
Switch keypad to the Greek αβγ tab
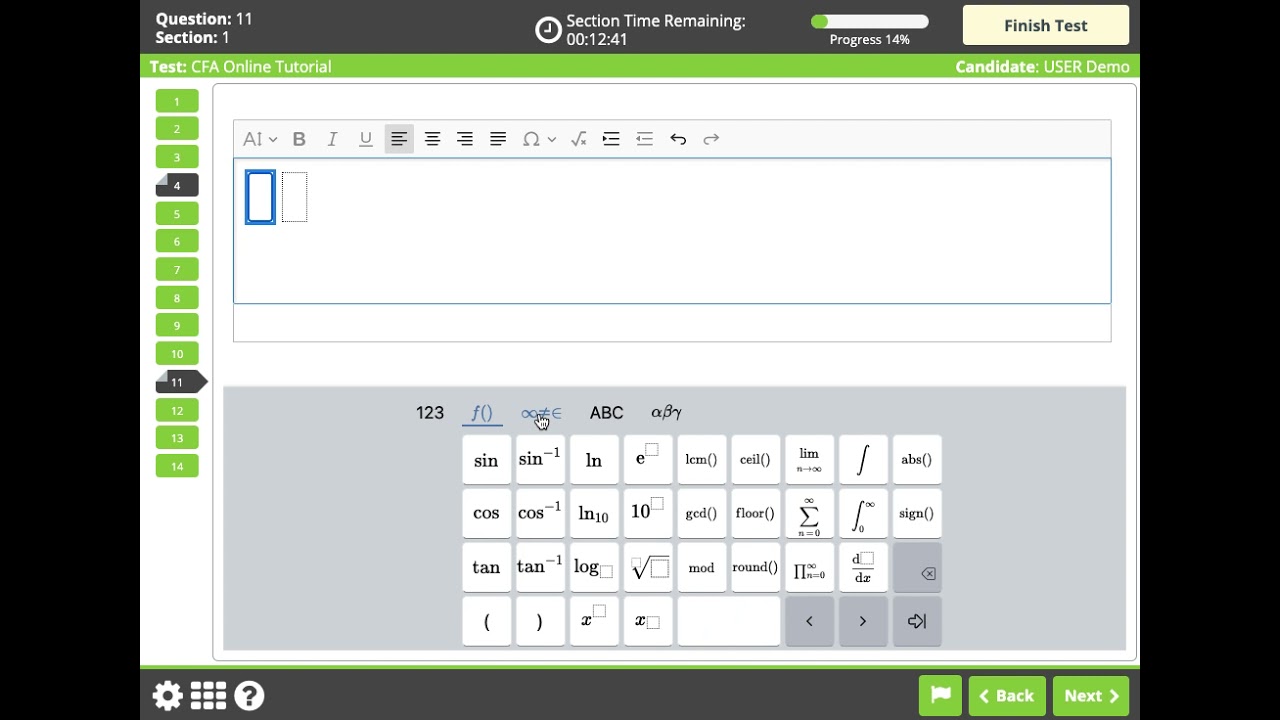[666, 413]
